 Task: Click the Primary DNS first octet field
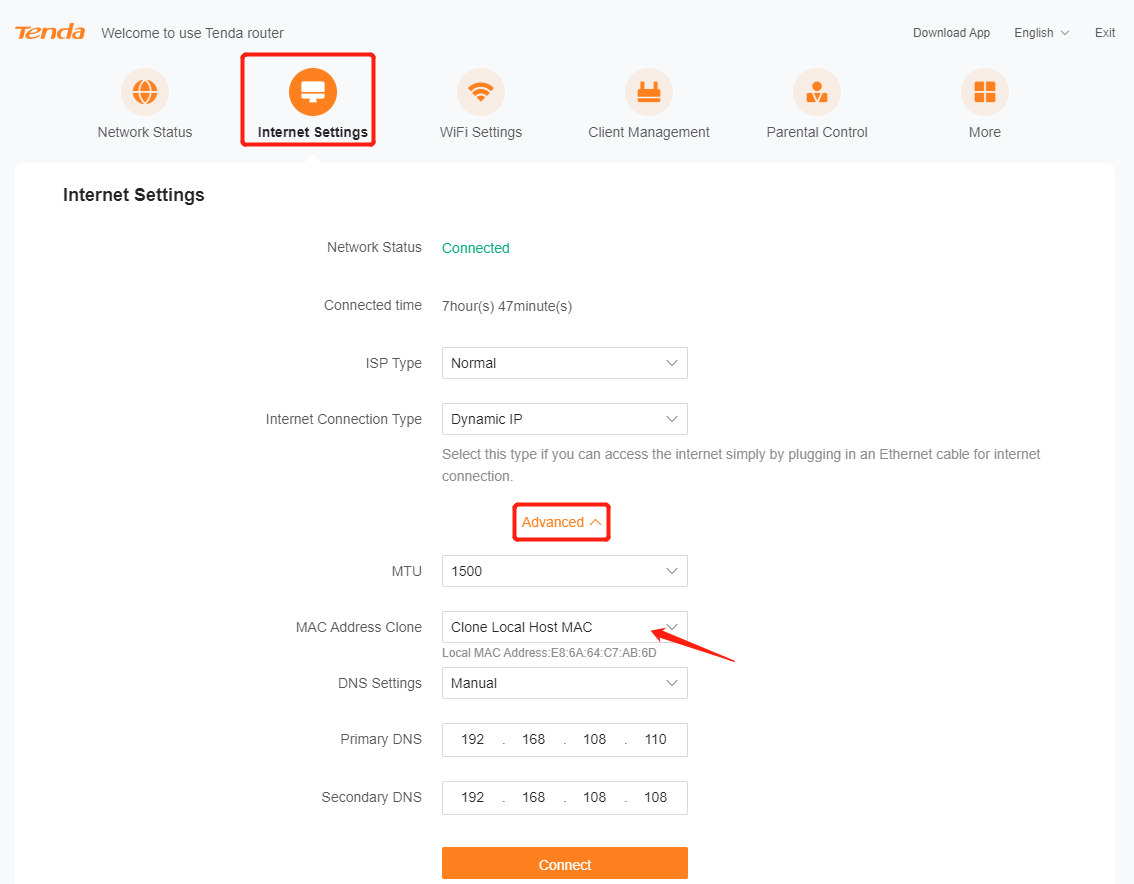[x=473, y=740]
